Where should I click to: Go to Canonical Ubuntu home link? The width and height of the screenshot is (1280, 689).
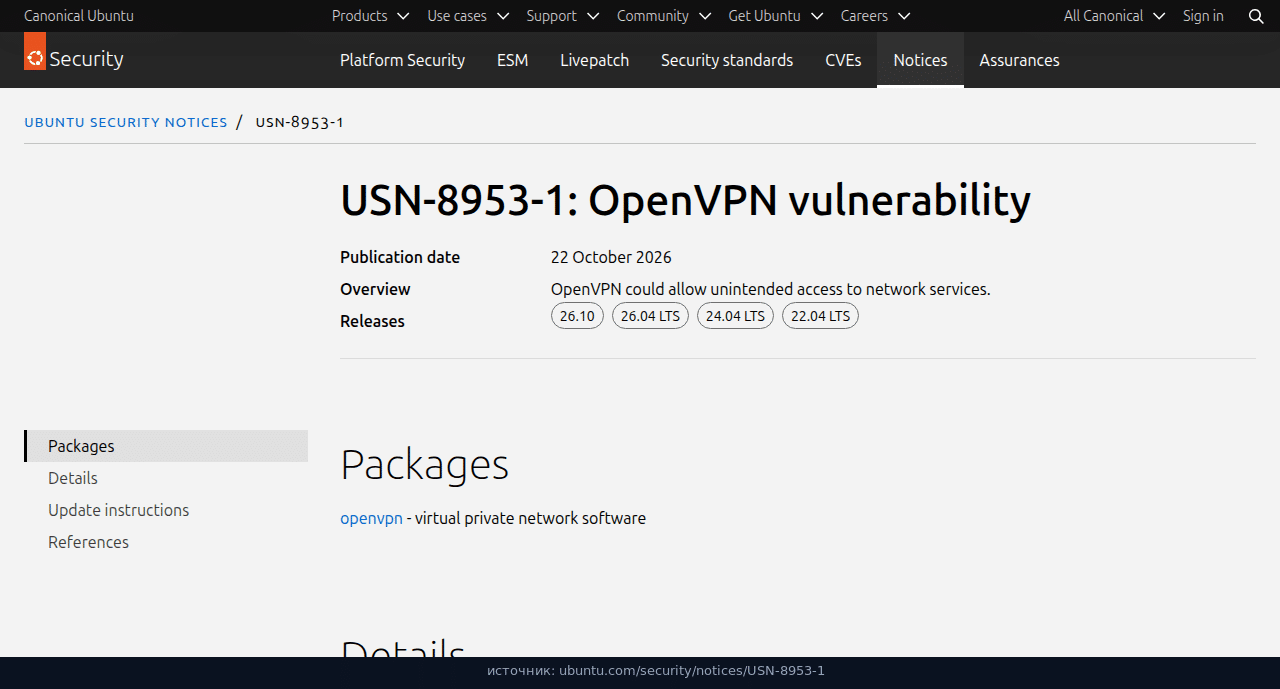(x=79, y=16)
